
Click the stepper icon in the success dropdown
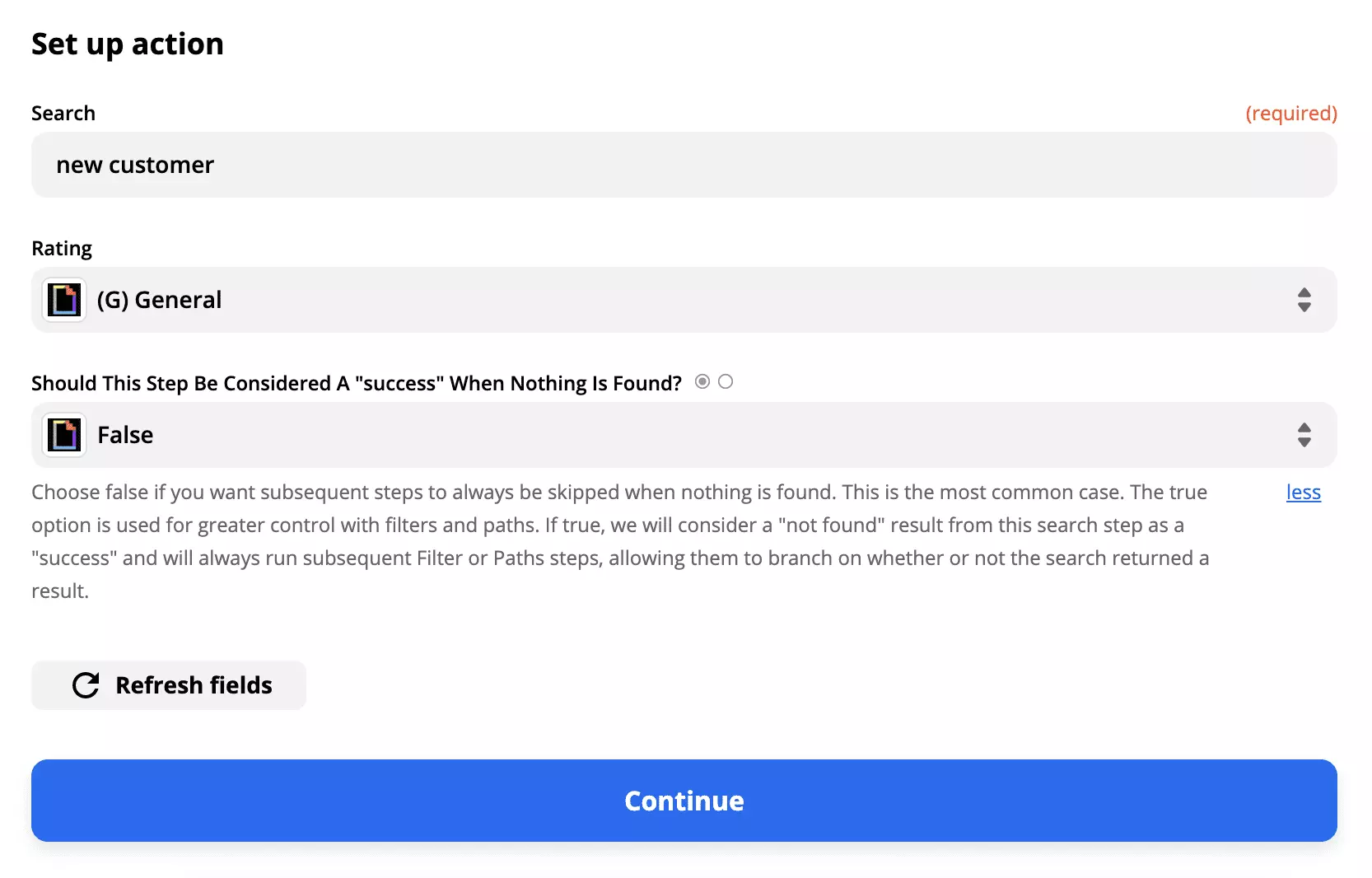pyautogui.click(x=1304, y=435)
